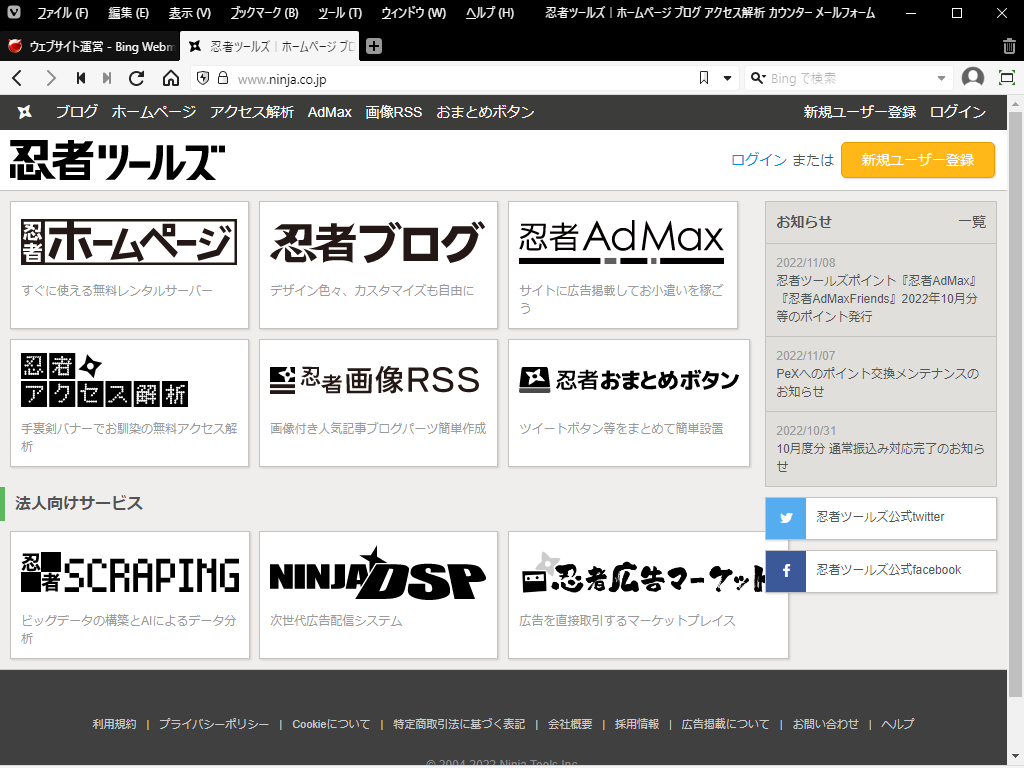Click the お問い合わせ footer link
Screen dimensions: 1024x768
pos(825,724)
